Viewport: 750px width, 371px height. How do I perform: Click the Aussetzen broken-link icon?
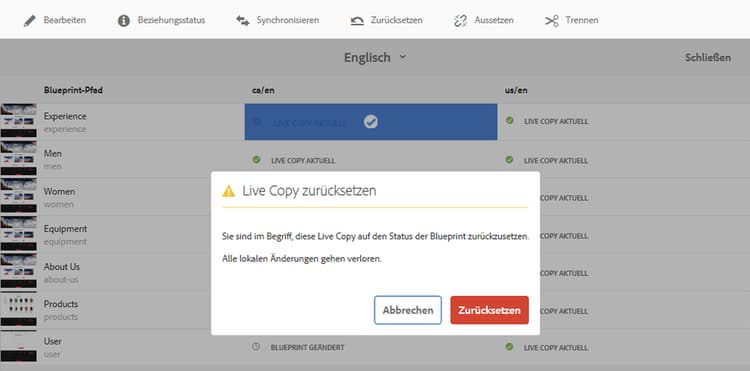[x=460, y=21]
